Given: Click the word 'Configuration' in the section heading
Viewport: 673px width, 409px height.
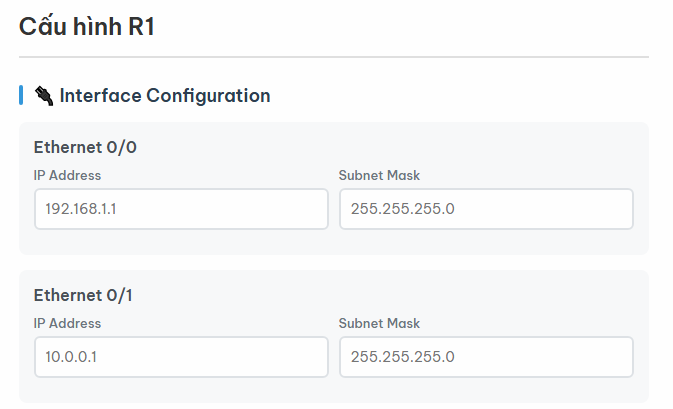Looking at the screenshot, I should pos(208,96).
